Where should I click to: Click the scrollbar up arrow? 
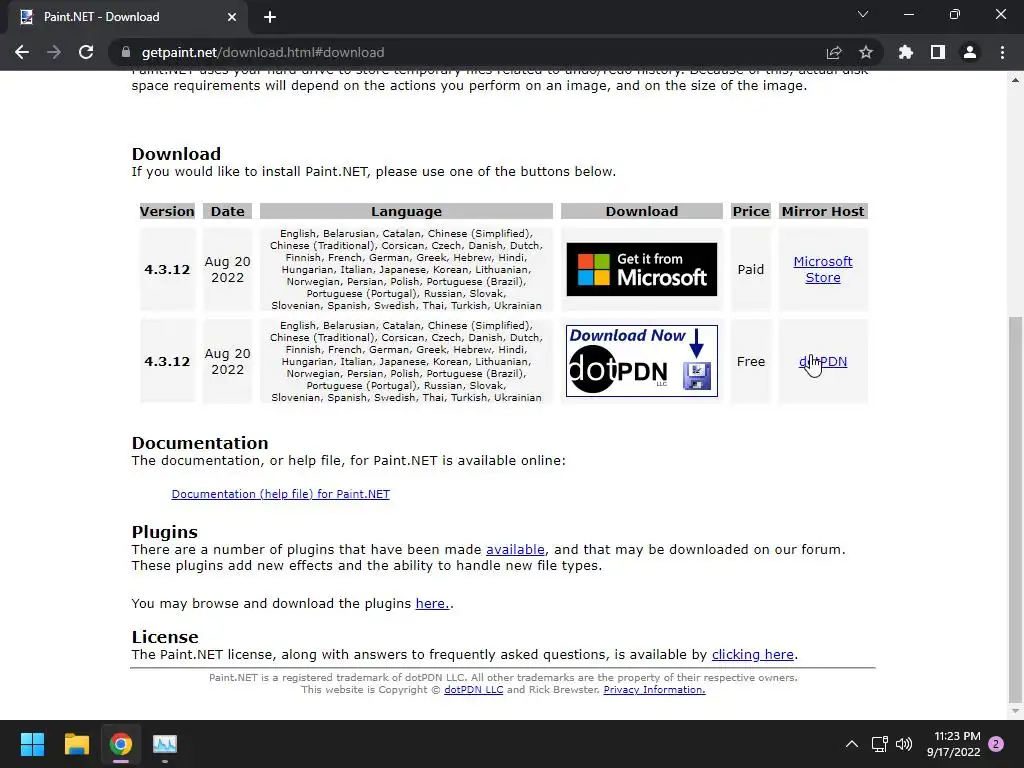(1015, 80)
